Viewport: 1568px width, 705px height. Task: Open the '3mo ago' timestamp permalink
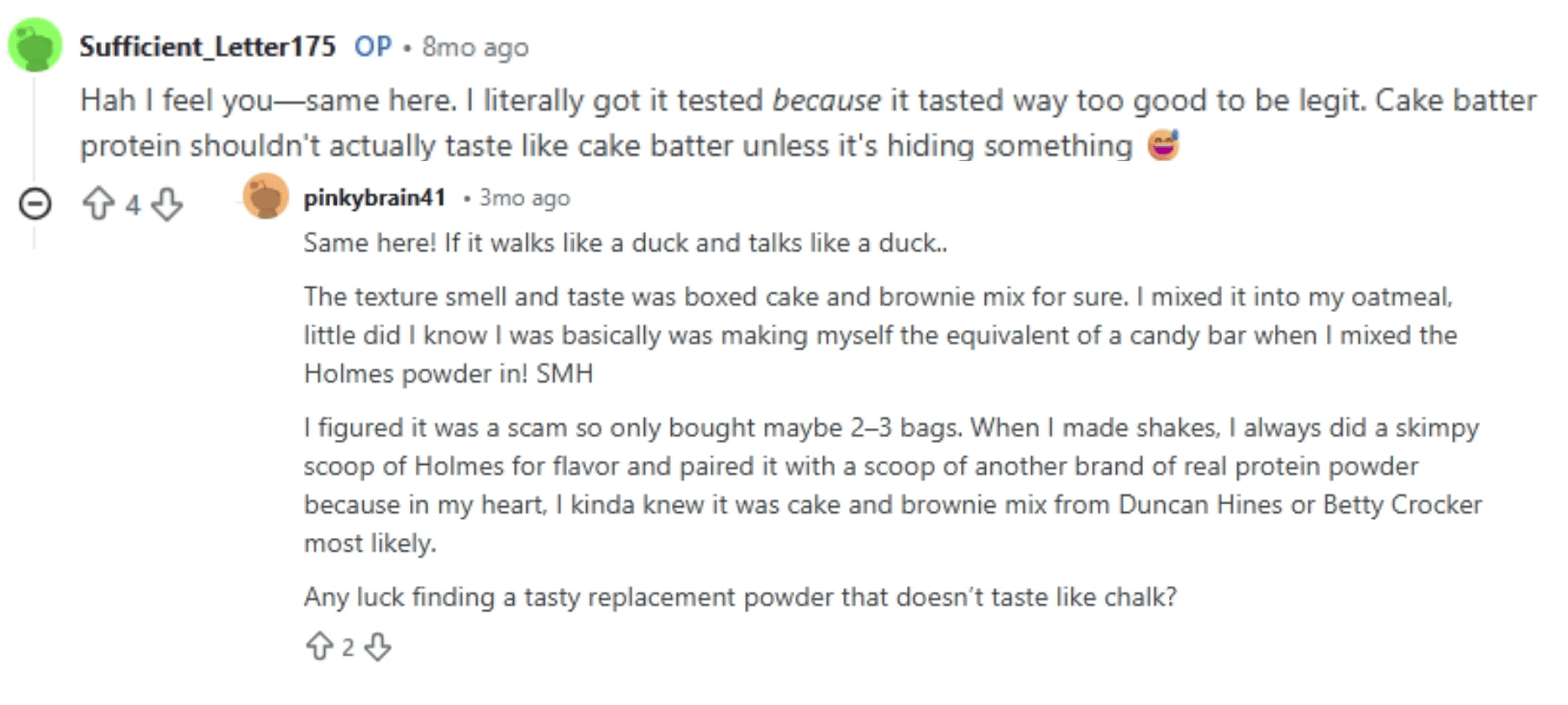(524, 198)
